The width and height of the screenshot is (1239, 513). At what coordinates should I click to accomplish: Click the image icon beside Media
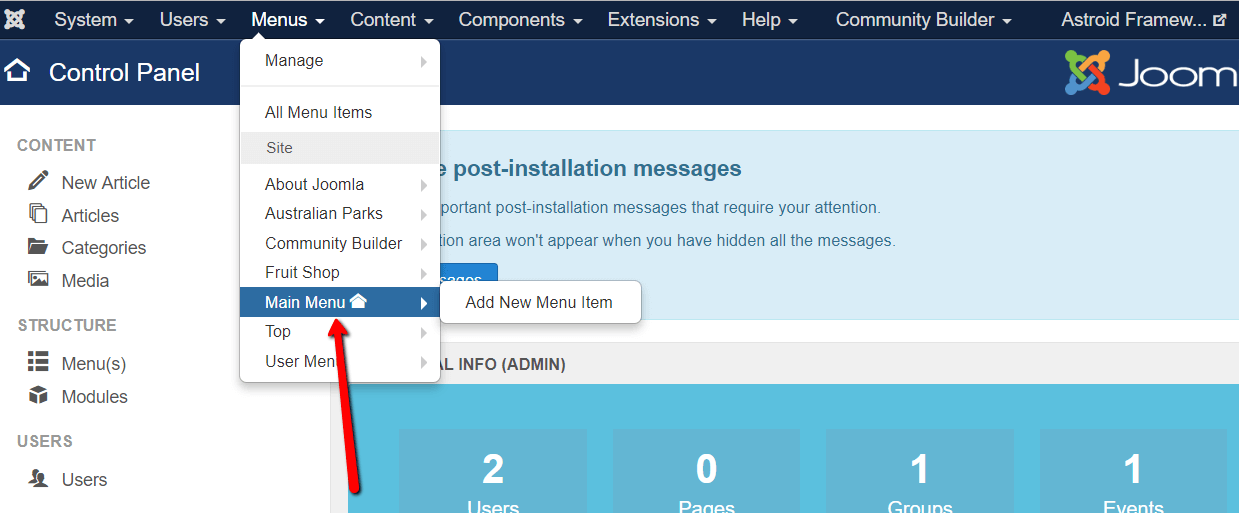[x=38, y=279]
